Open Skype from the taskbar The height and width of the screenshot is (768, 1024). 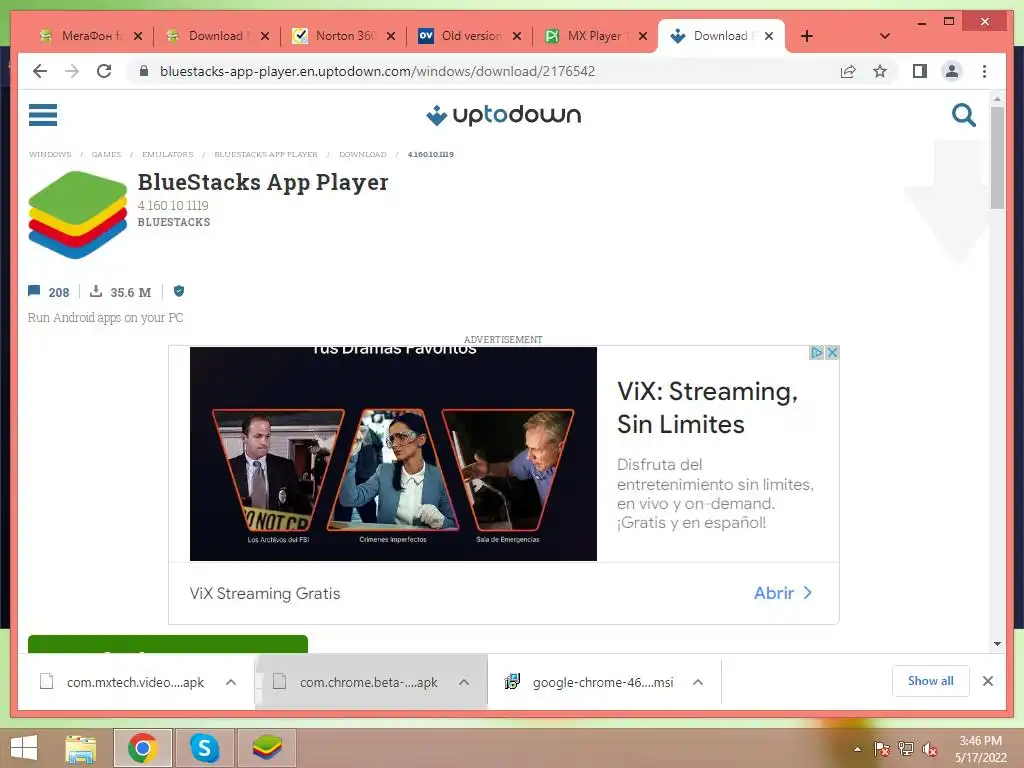(x=204, y=748)
